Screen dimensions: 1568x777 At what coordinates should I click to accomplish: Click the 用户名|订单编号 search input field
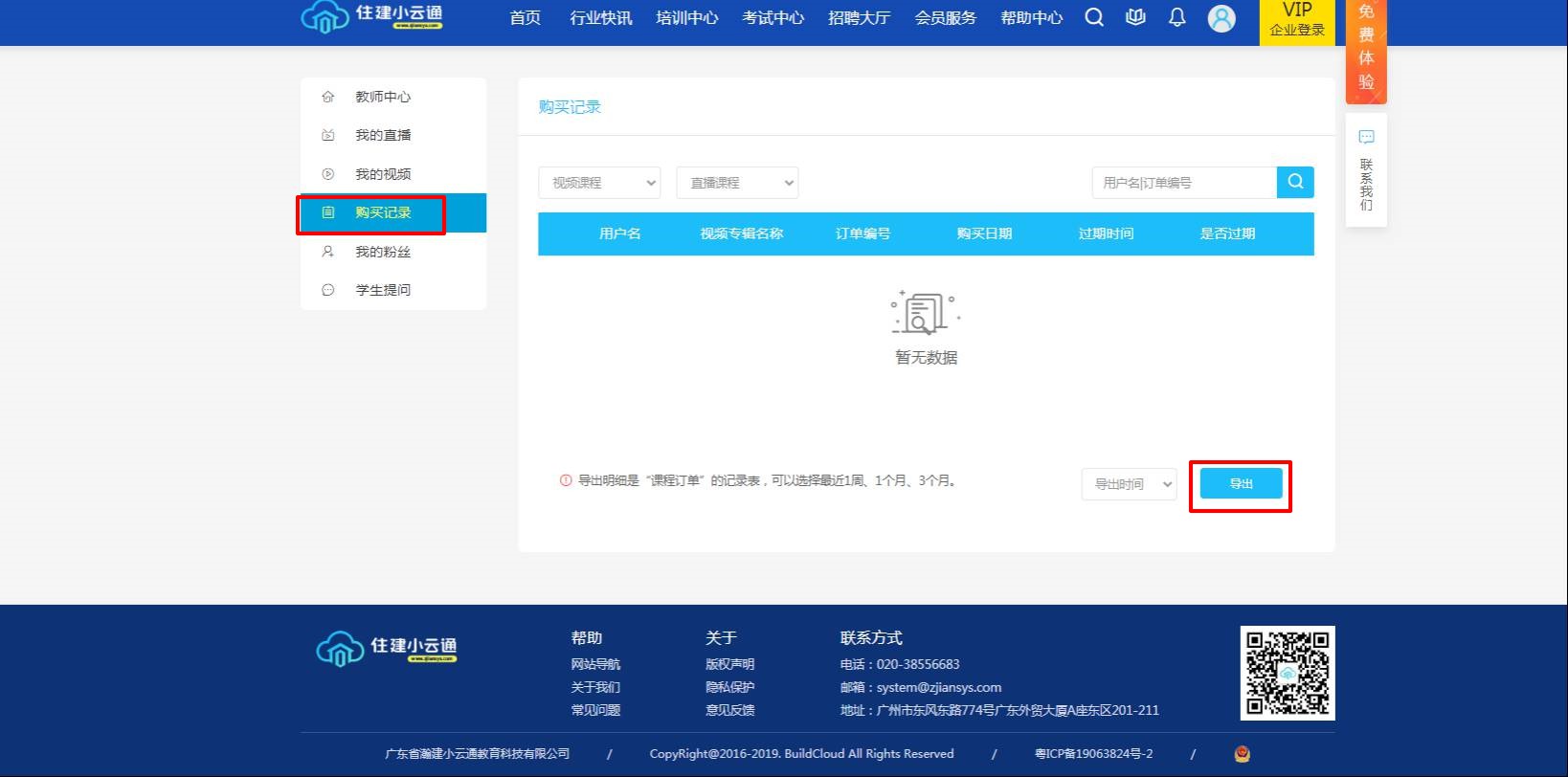point(1183,183)
